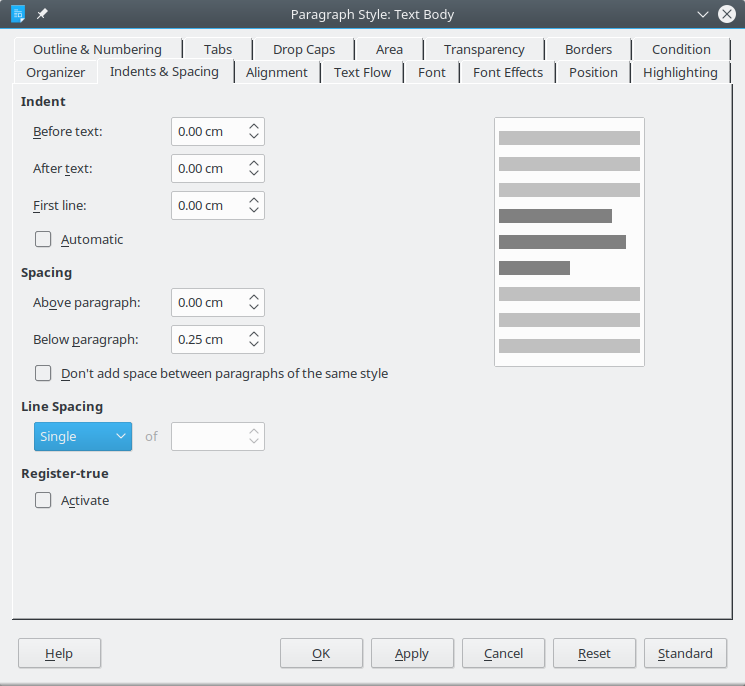Click the title bar down-chevron icon
Viewport: 745px width, 686px height.
[x=703, y=14]
